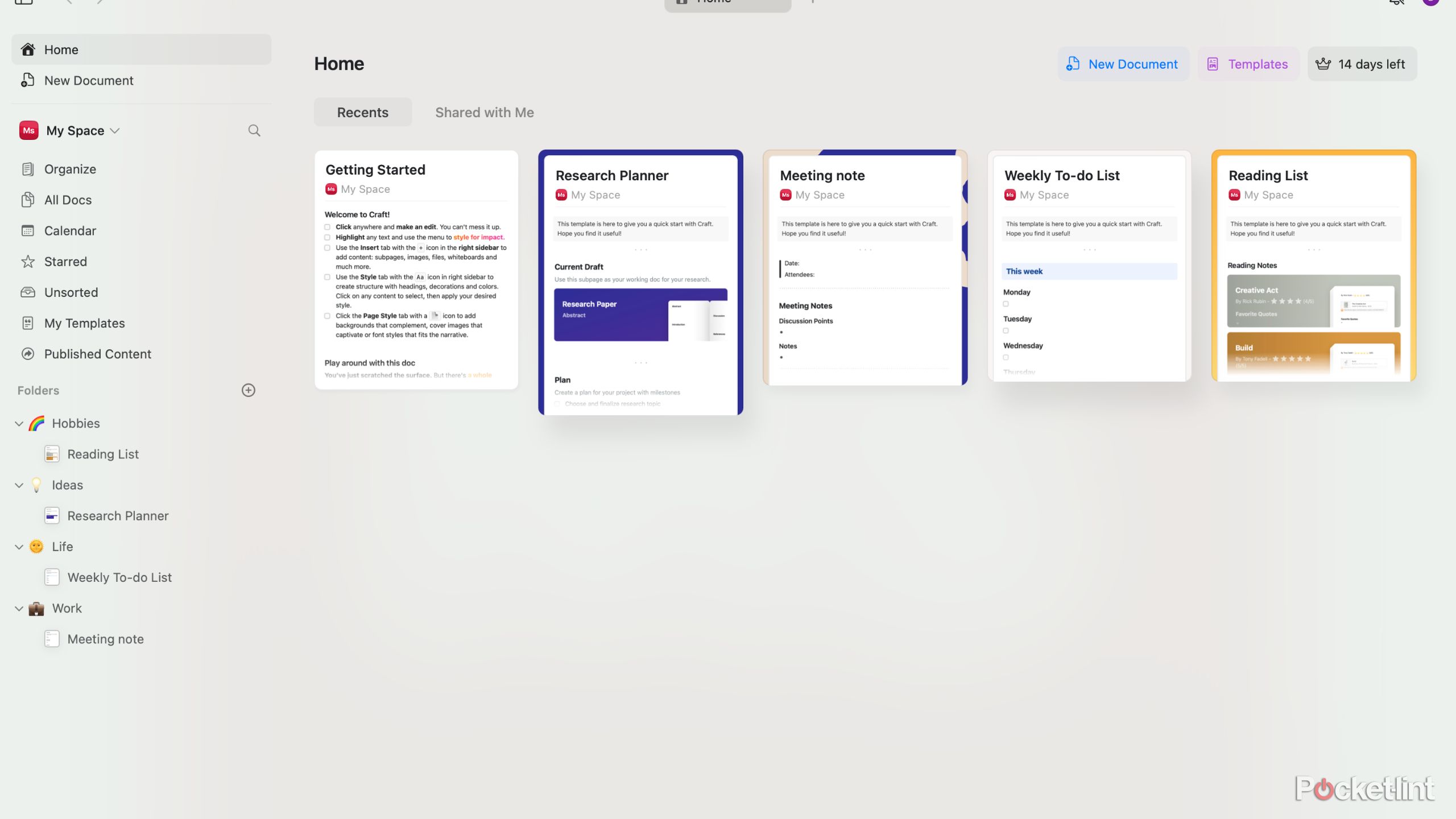Open the orange Reading List card
Image resolution: width=1456 pixels, height=819 pixels.
pos(1314,266)
